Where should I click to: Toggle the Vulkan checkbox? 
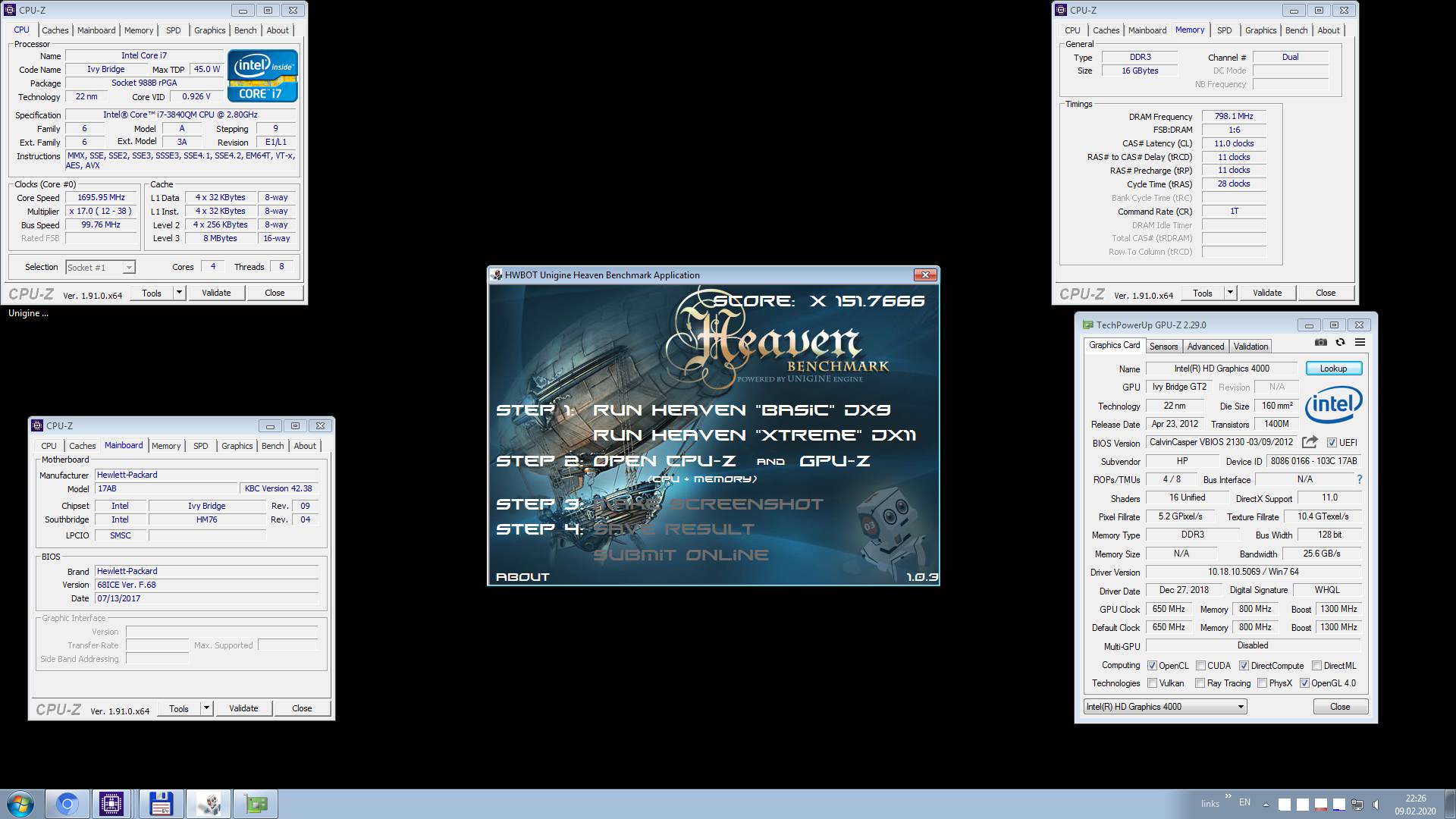(x=1153, y=683)
